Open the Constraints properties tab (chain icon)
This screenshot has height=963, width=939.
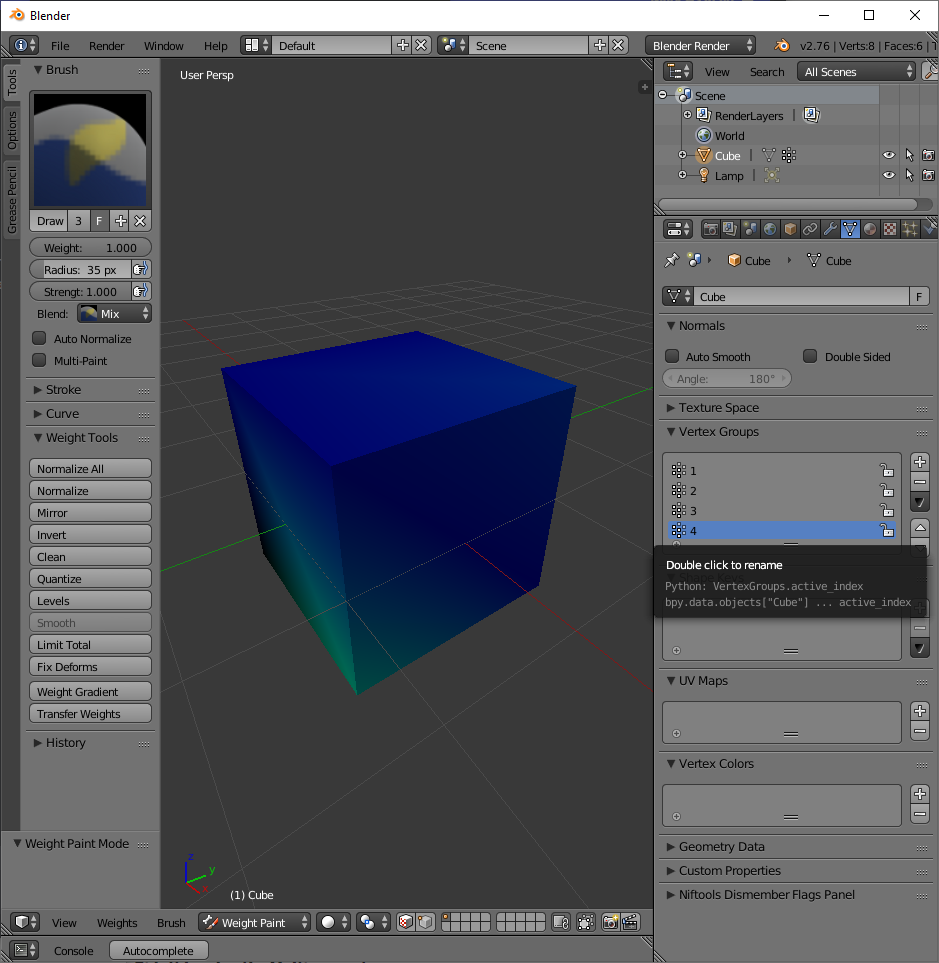pyautogui.click(x=809, y=229)
